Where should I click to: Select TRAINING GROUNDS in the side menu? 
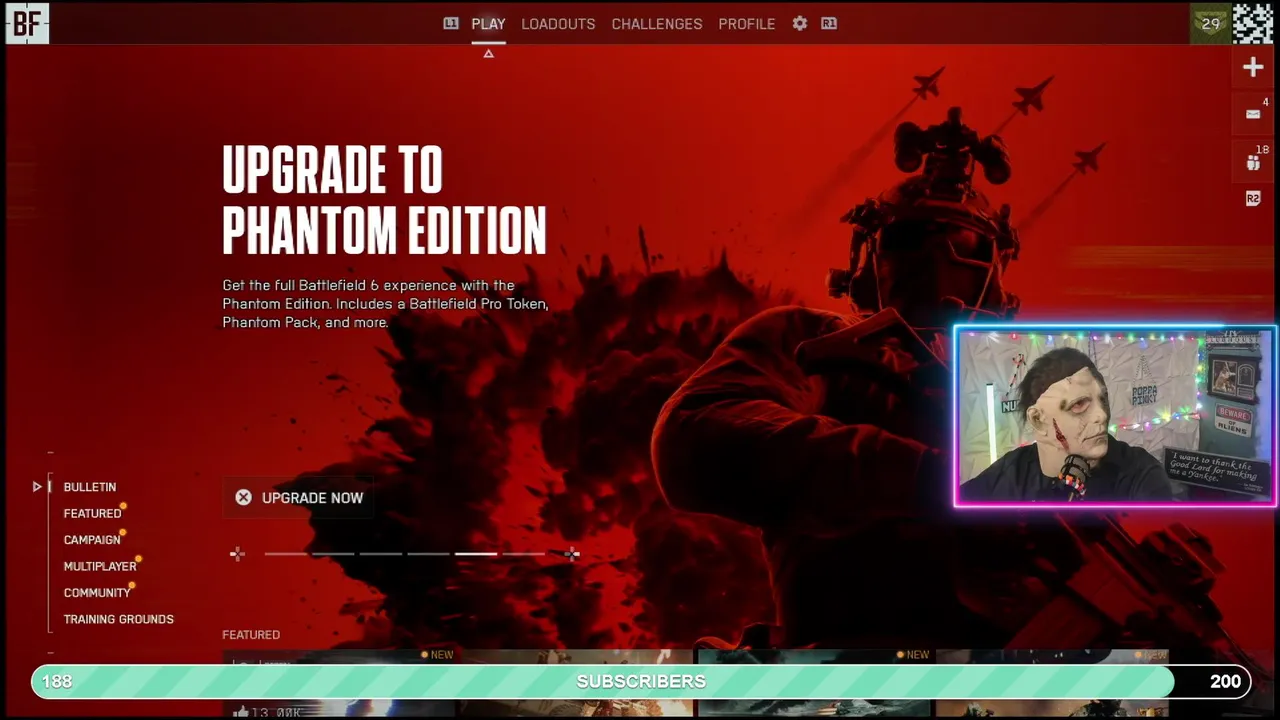pyautogui.click(x=119, y=620)
